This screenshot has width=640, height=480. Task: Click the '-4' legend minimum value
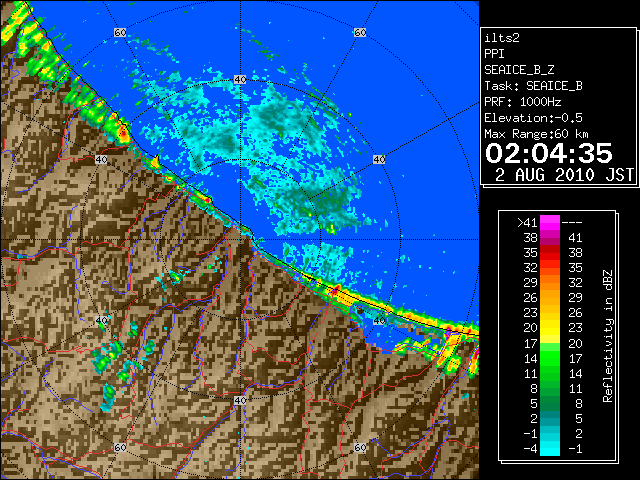click(x=531, y=449)
